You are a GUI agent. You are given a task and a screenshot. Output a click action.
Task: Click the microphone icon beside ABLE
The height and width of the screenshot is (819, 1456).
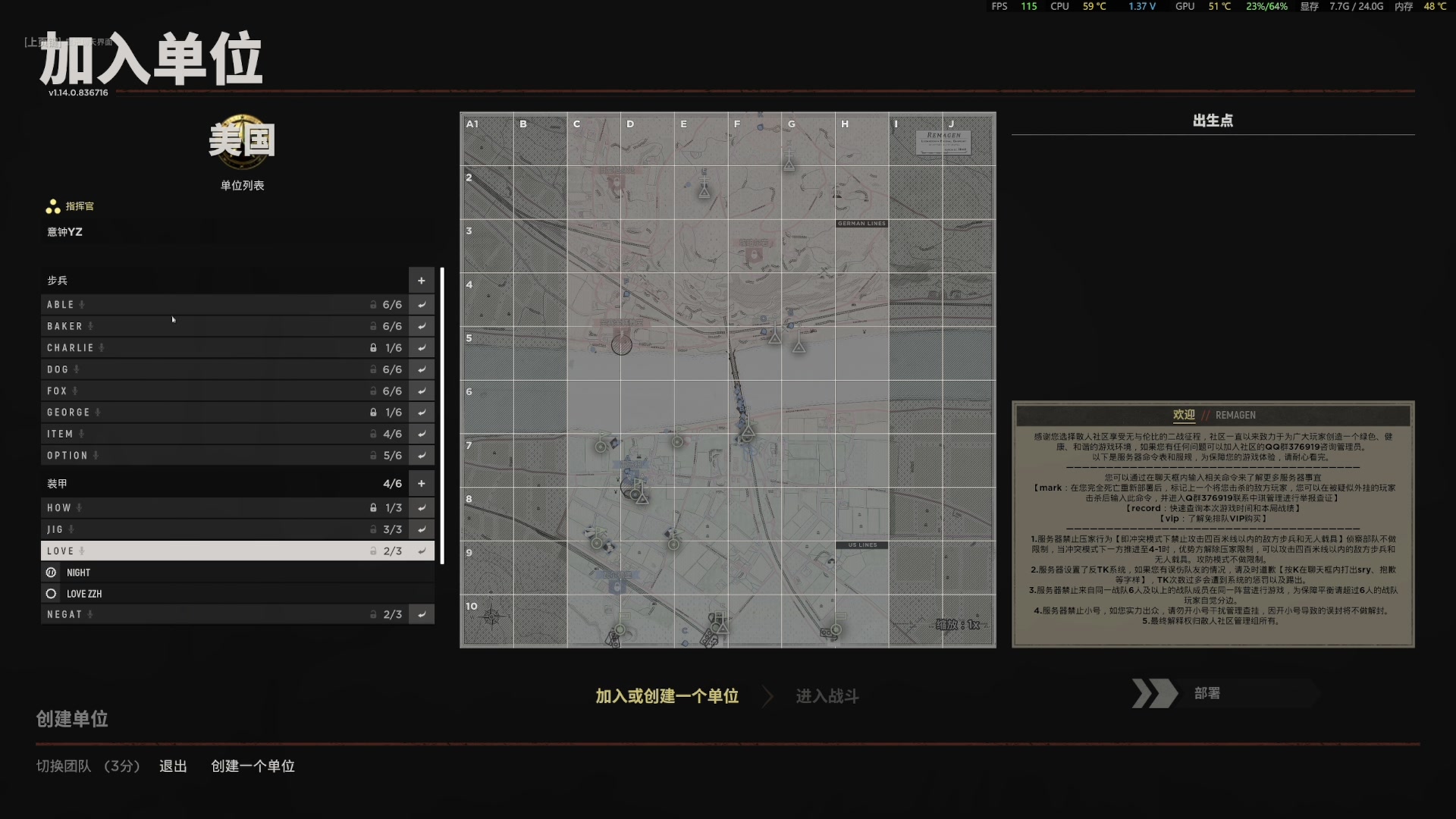click(82, 304)
